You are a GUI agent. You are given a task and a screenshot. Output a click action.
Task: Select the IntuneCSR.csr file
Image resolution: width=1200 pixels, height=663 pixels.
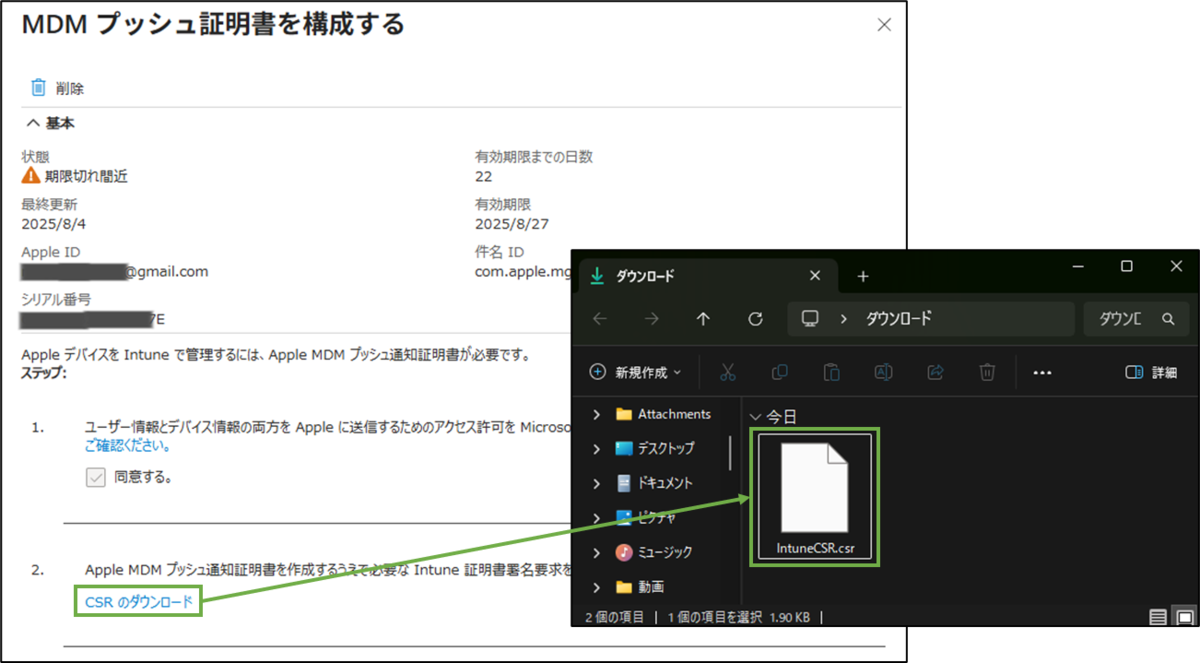tap(815, 499)
